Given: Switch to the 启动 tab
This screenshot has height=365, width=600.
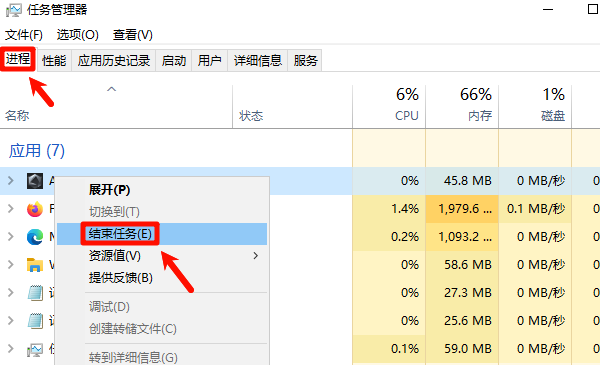Looking at the screenshot, I should (174, 60).
